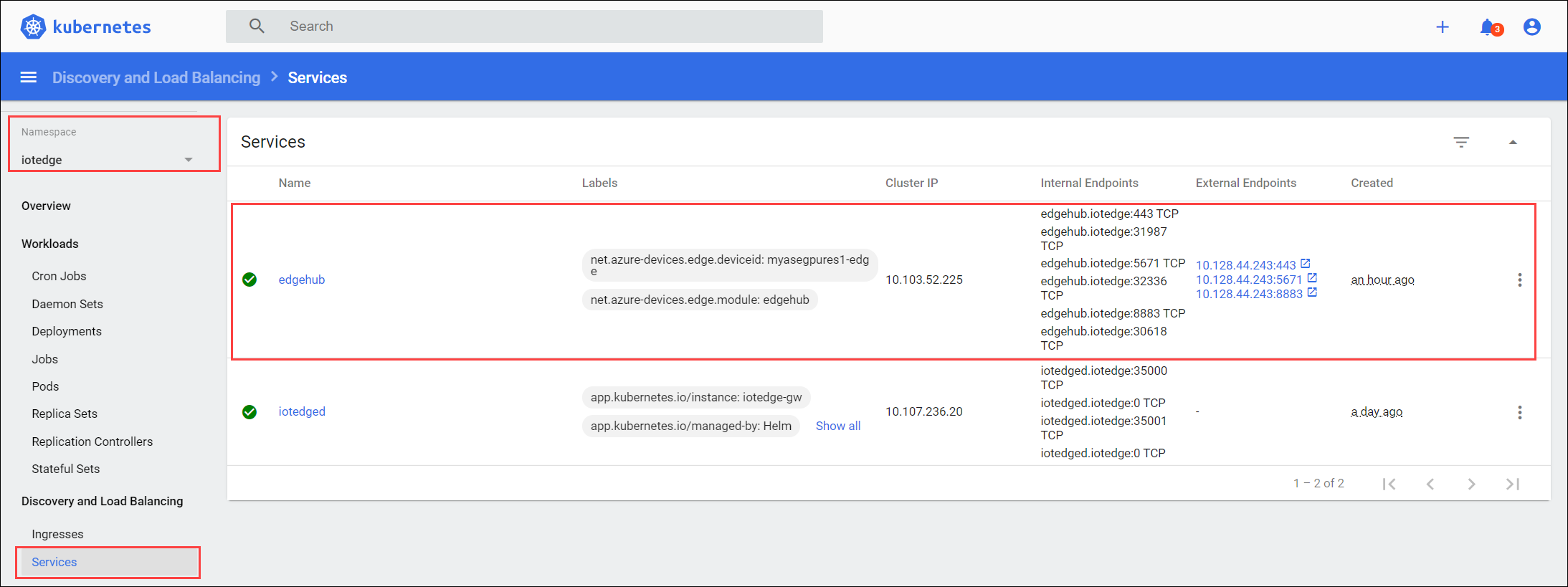Go to last page of services
The width and height of the screenshot is (1568, 587).
pyautogui.click(x=1513, y=484)
